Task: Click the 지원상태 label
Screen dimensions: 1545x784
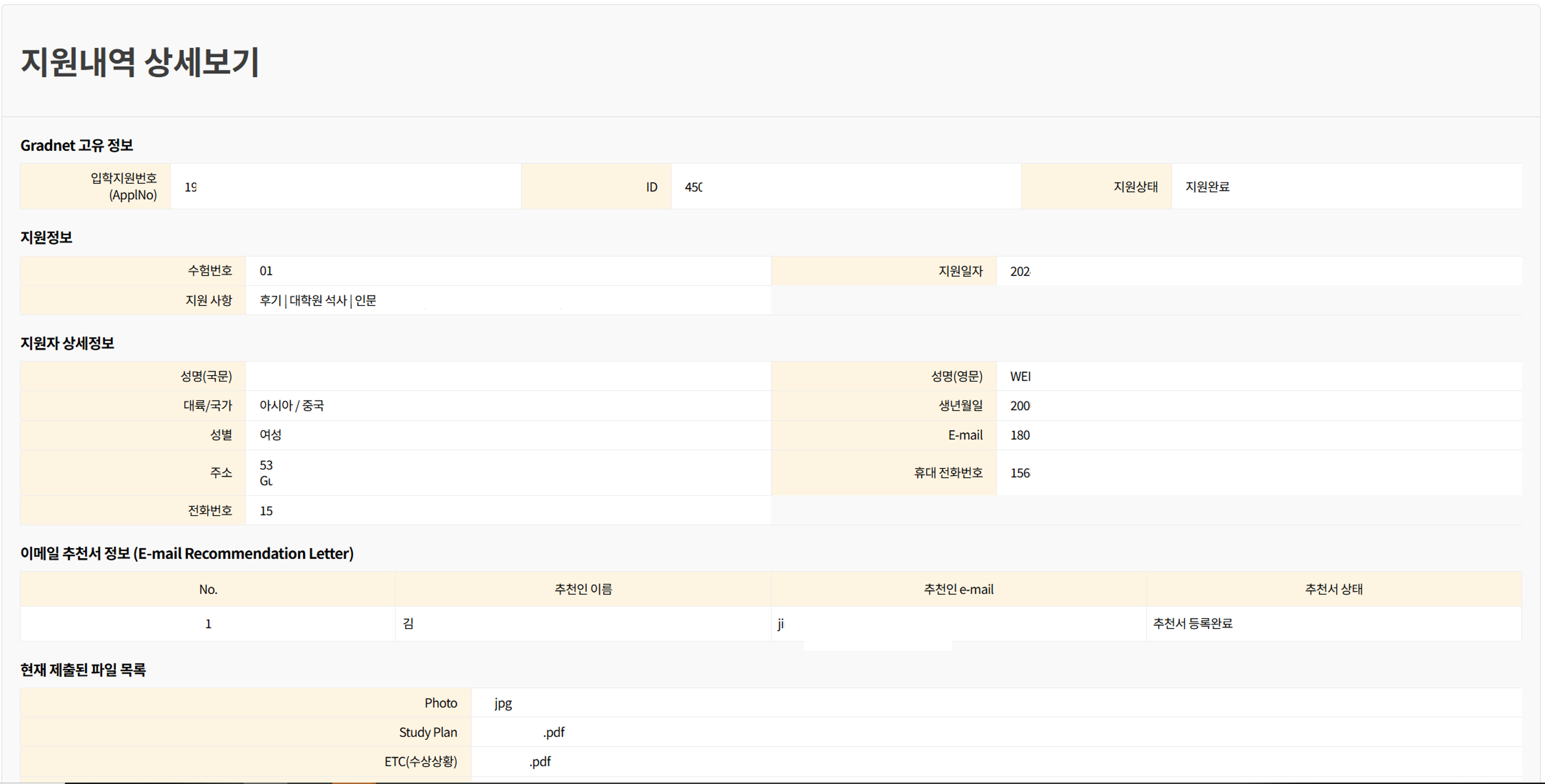Action: (x=1135, y=186)
